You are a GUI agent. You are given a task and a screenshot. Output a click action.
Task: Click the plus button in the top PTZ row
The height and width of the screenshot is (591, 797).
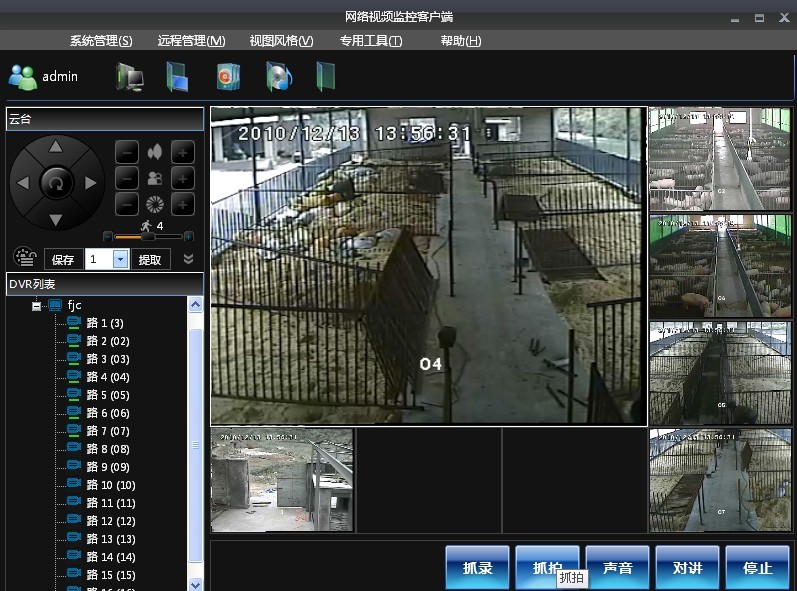183,152
